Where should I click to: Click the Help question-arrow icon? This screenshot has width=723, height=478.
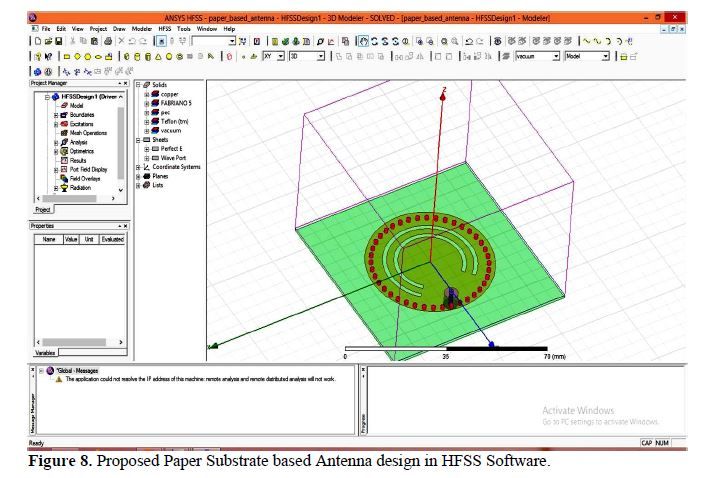tap(48, 57)
